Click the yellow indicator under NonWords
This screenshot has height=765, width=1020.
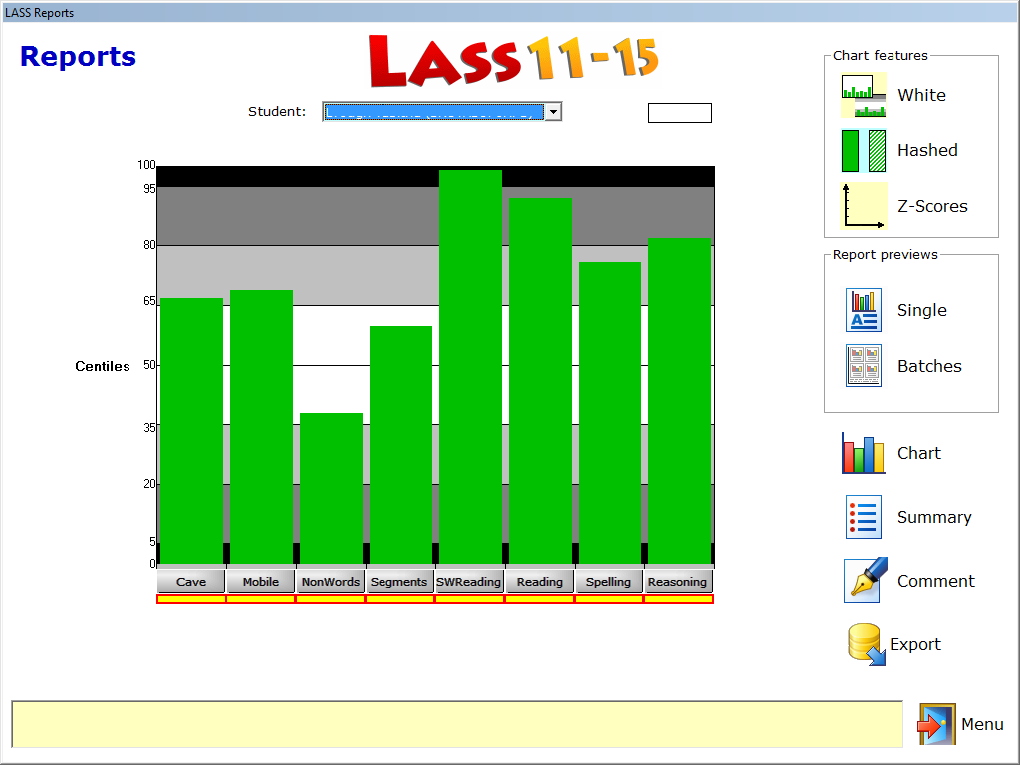(330, 599)
